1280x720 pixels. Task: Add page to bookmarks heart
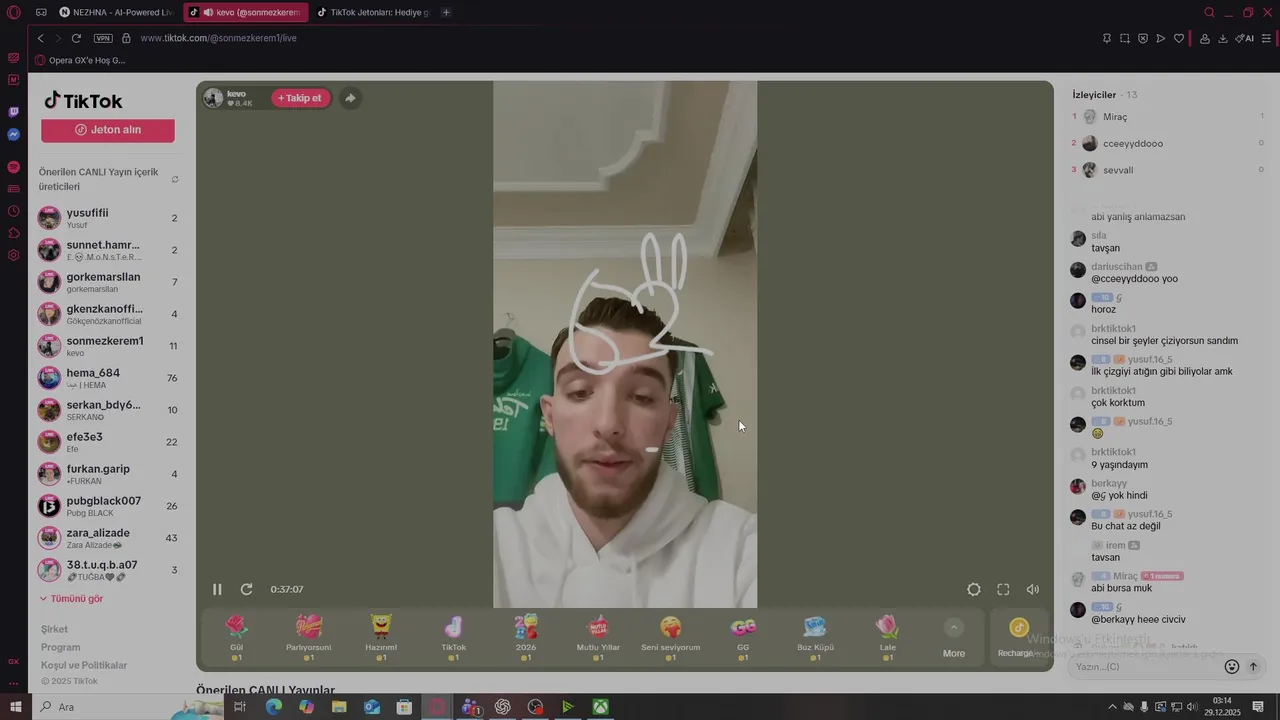coord(1179,38)
